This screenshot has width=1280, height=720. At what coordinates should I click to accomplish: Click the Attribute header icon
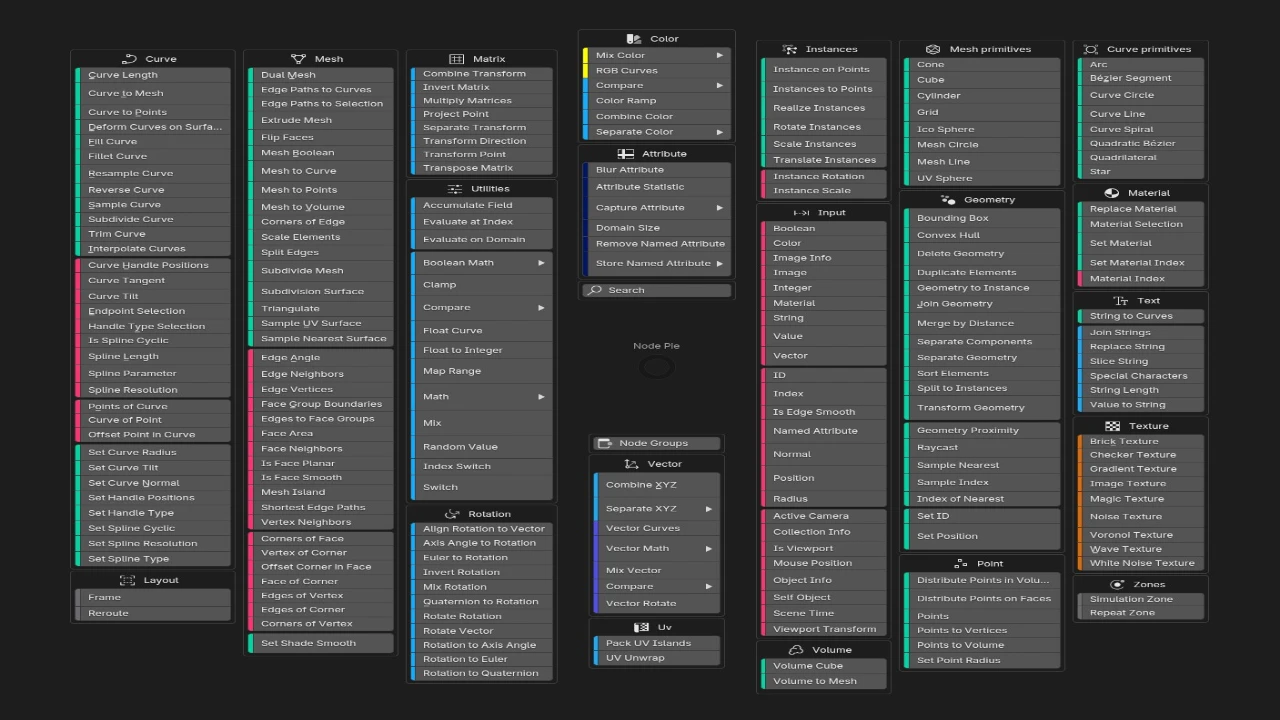click(x=626, y=154)
